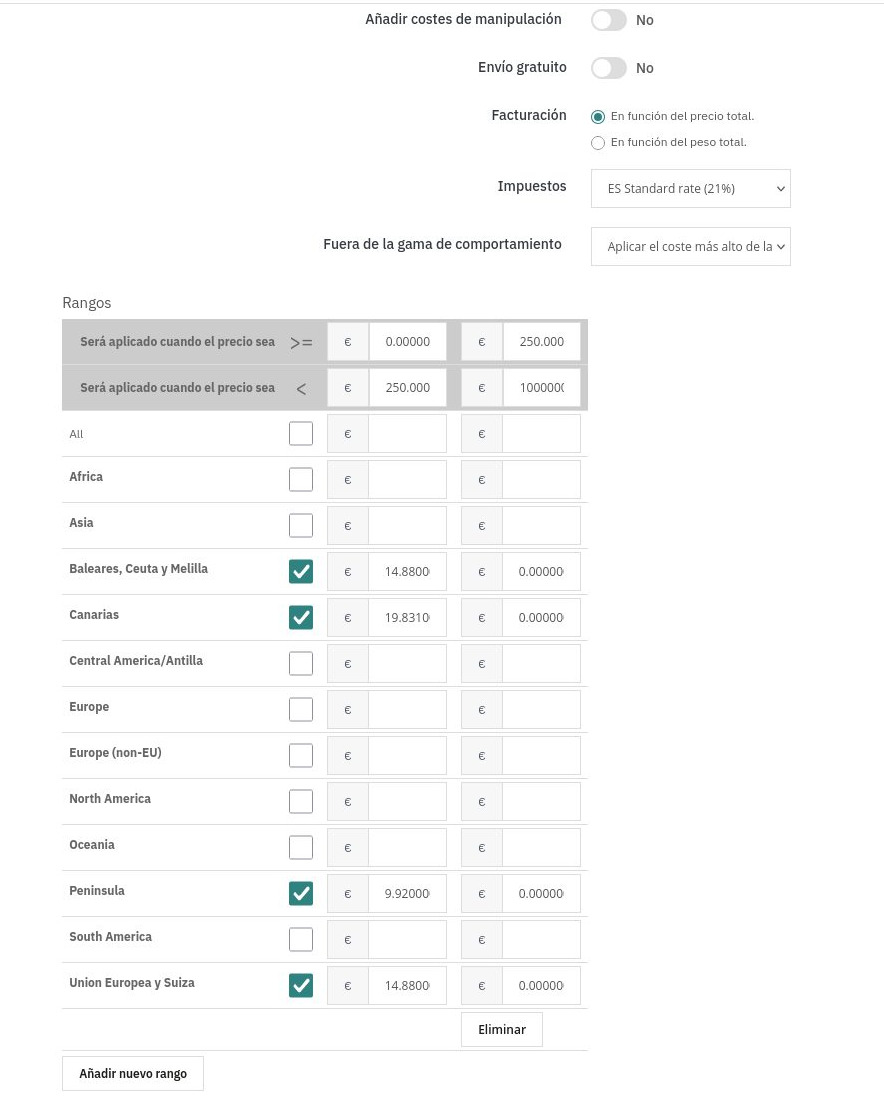Image resolution: width=884 pixels, height=1104 pixels.
Task: Click the 1000000 upper price limit field
Action: pyautogui.click(x=542, y=388)
